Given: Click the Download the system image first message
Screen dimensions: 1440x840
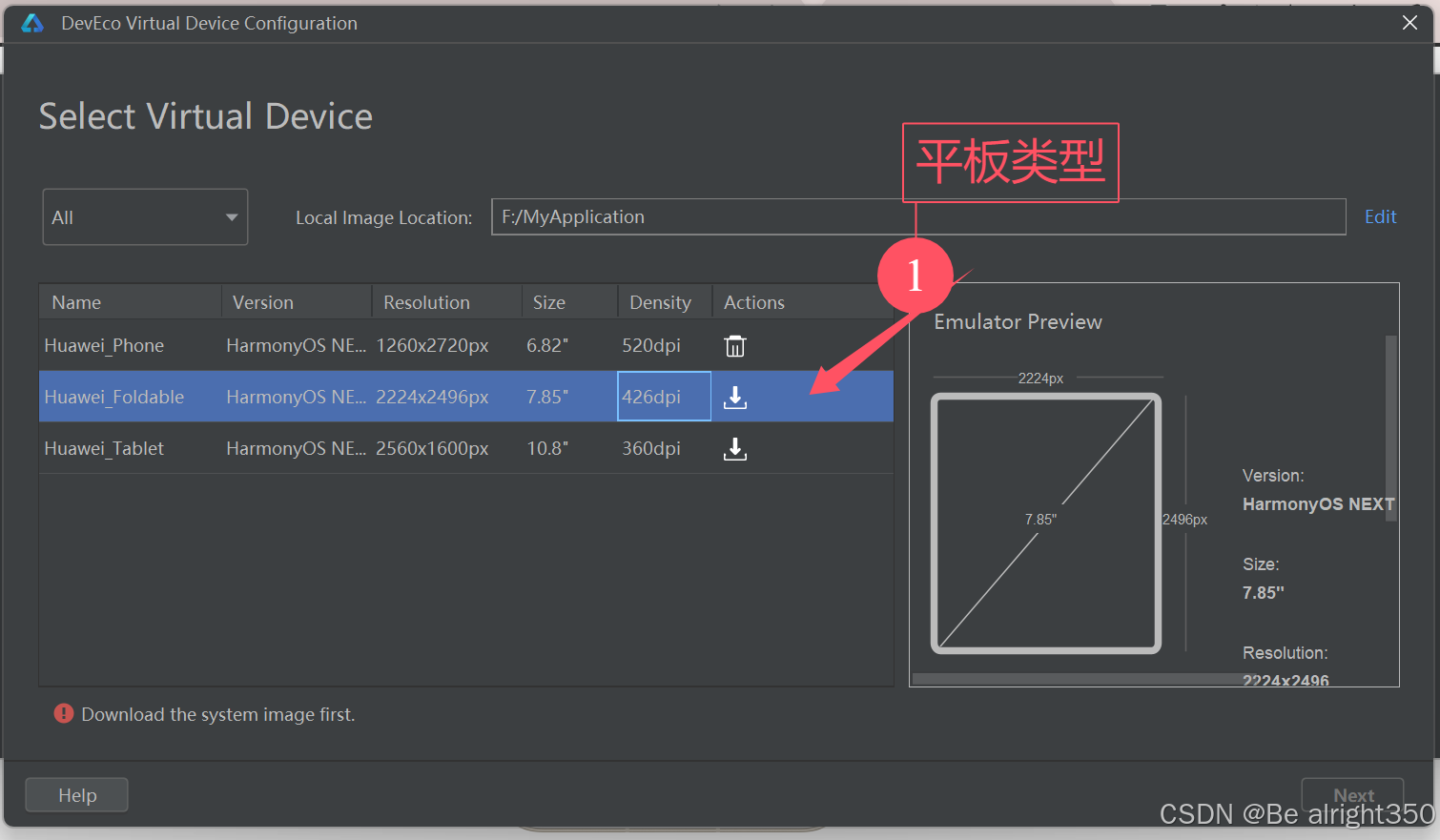Looking at the screenshot, I should 218,714.
